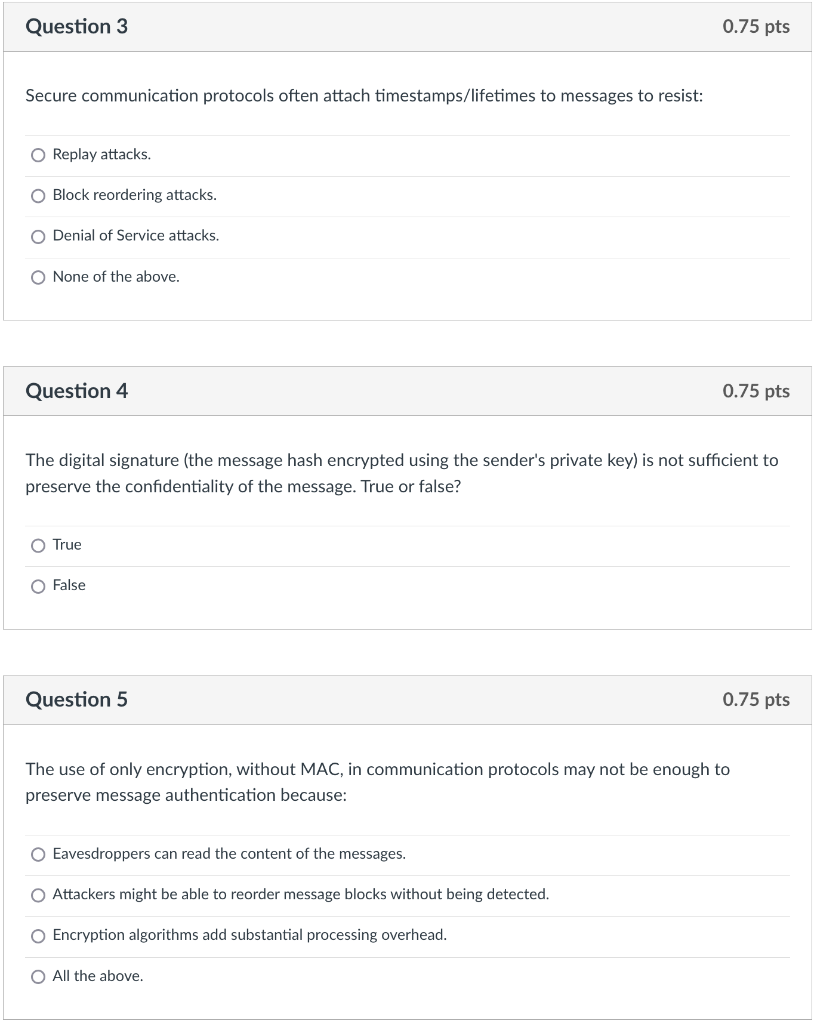
Task: Click the digital signature question text
Action: (400, 473)
